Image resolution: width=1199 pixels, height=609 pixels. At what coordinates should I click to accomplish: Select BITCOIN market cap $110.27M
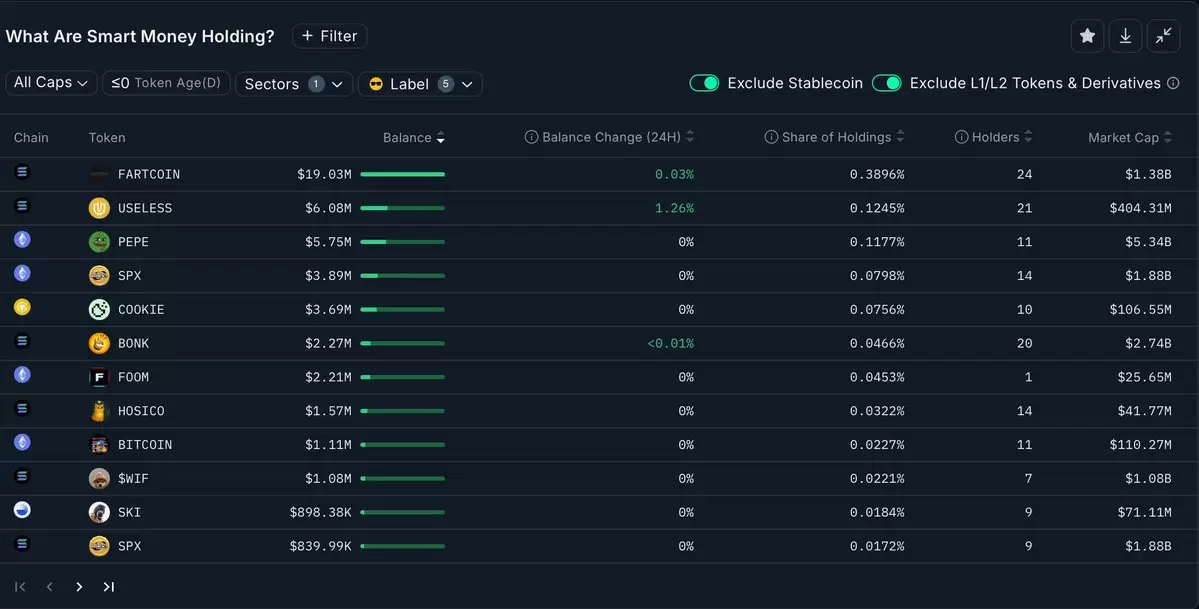(1140, 445)
